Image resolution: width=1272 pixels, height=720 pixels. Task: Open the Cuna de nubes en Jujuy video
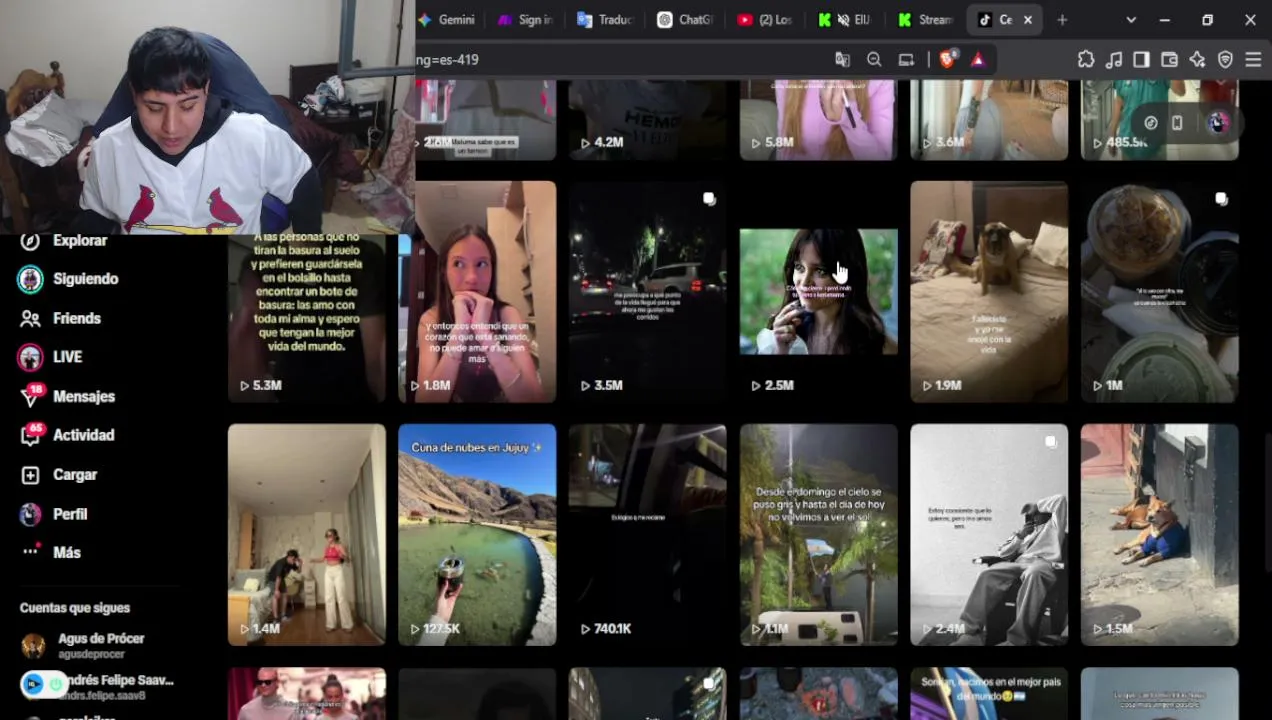click(477, 535)
